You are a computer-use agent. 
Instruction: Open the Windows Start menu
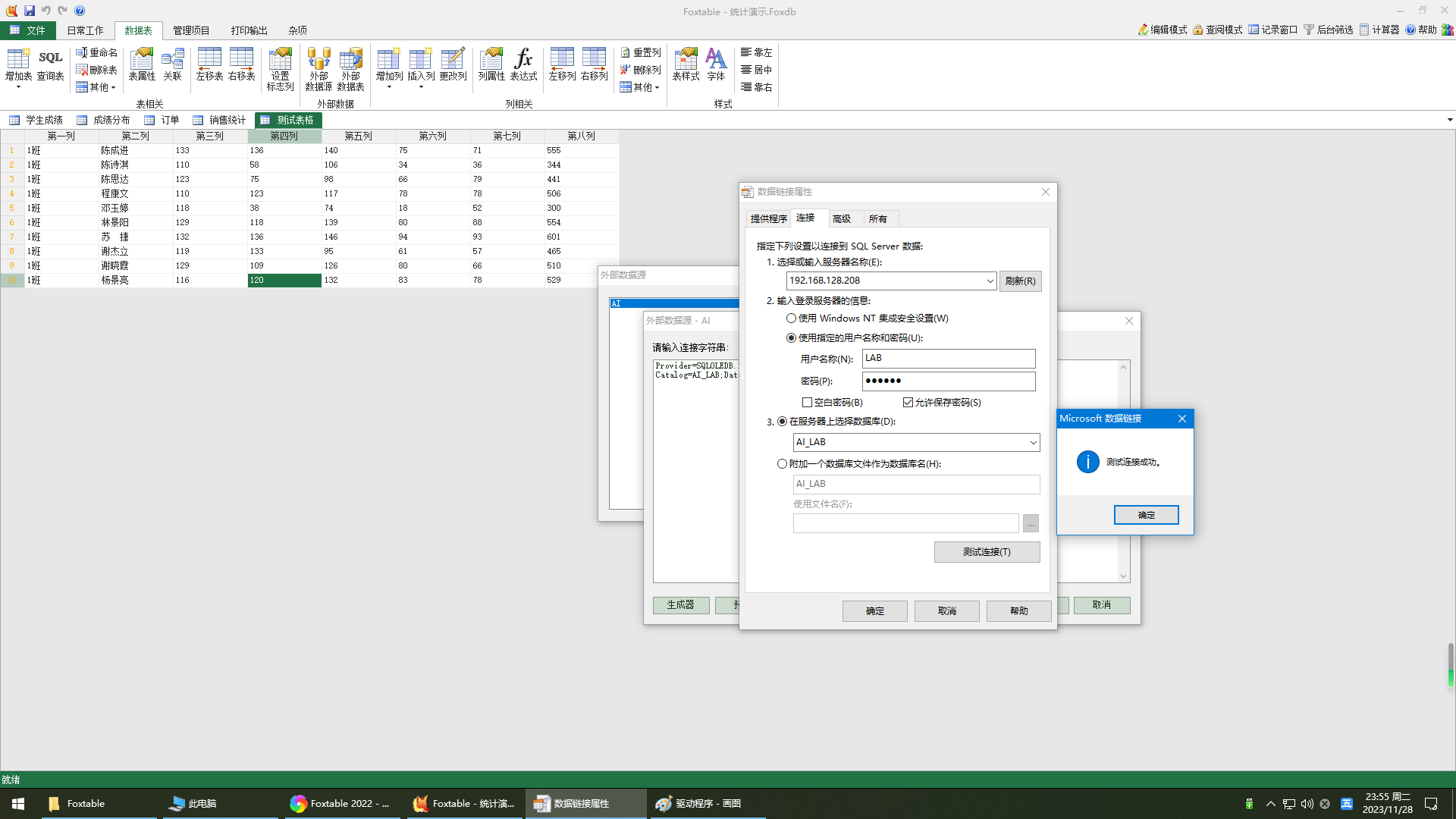[x=18, y=804]
